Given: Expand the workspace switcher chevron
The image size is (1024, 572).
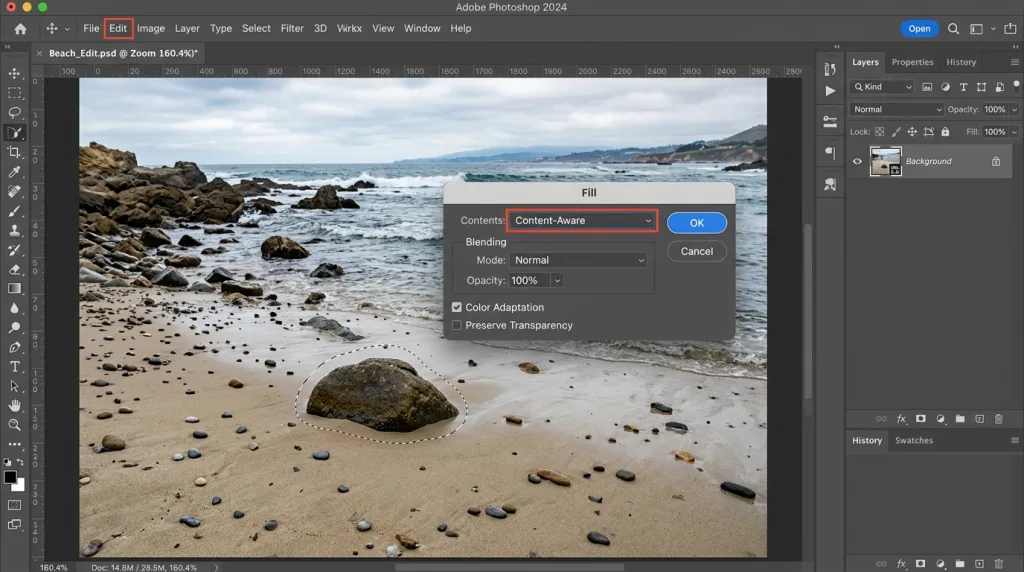Looking at the screenshot, I should [993, 29].
